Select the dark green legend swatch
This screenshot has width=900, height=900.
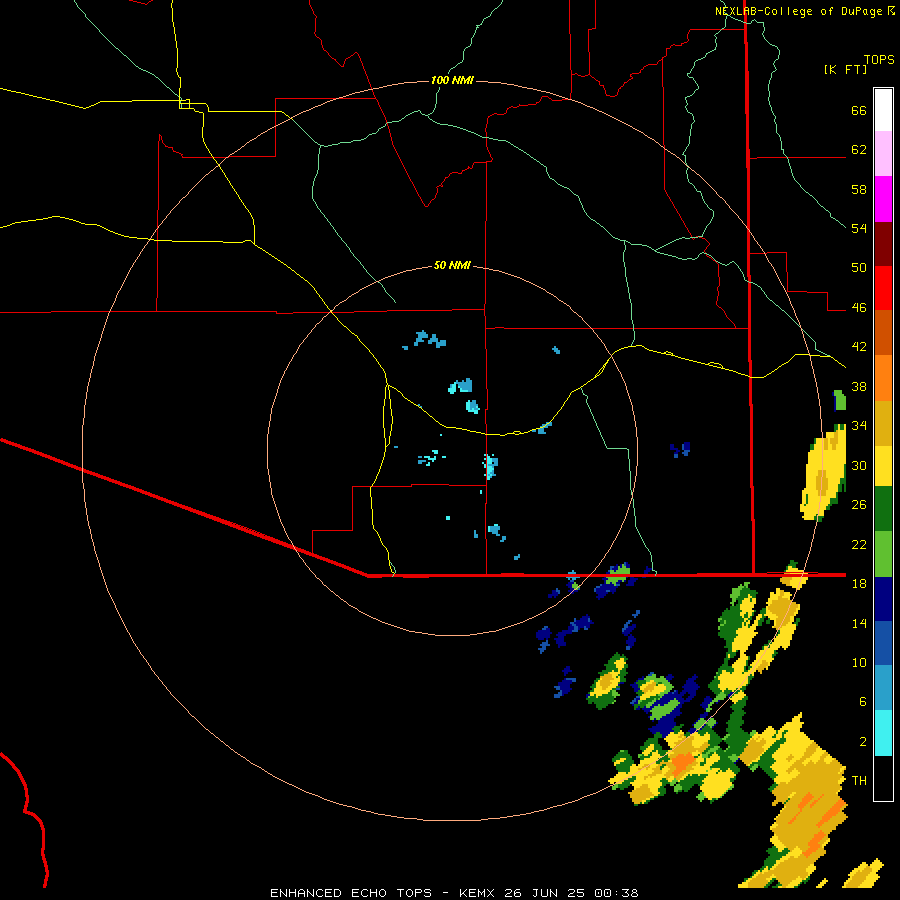tap(883, 509)
